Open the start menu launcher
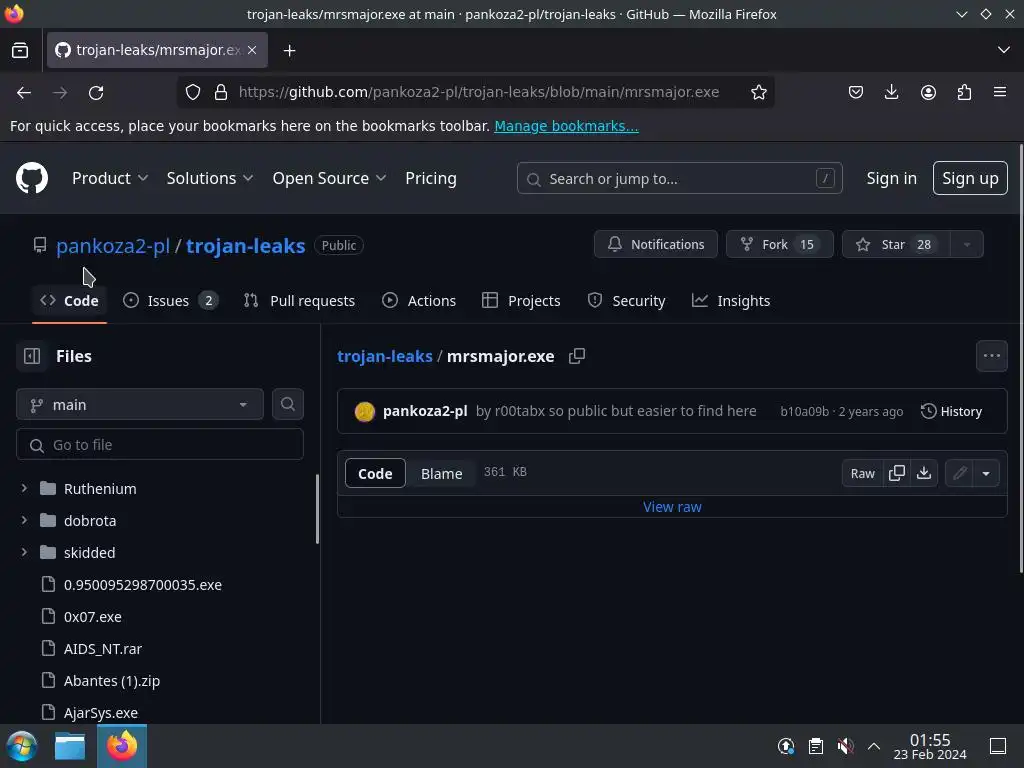 coord(22,746)
